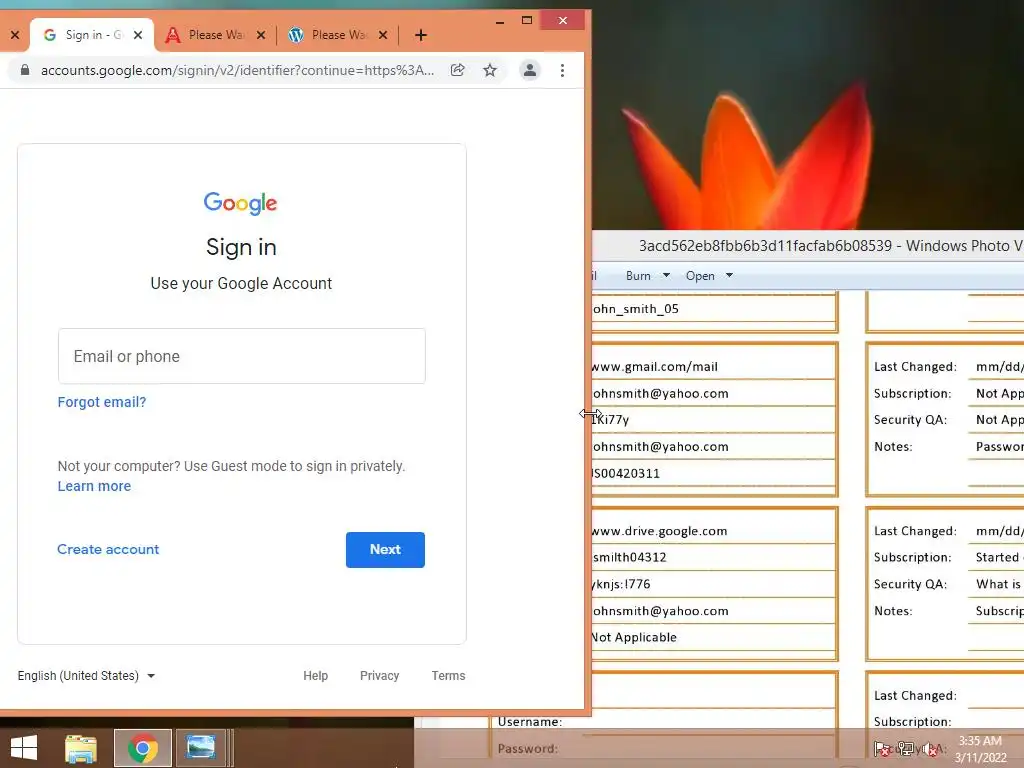Click the smilth04312 text in Photo Viewer
The image size is (1024, 768).
(x=630, y=557)
